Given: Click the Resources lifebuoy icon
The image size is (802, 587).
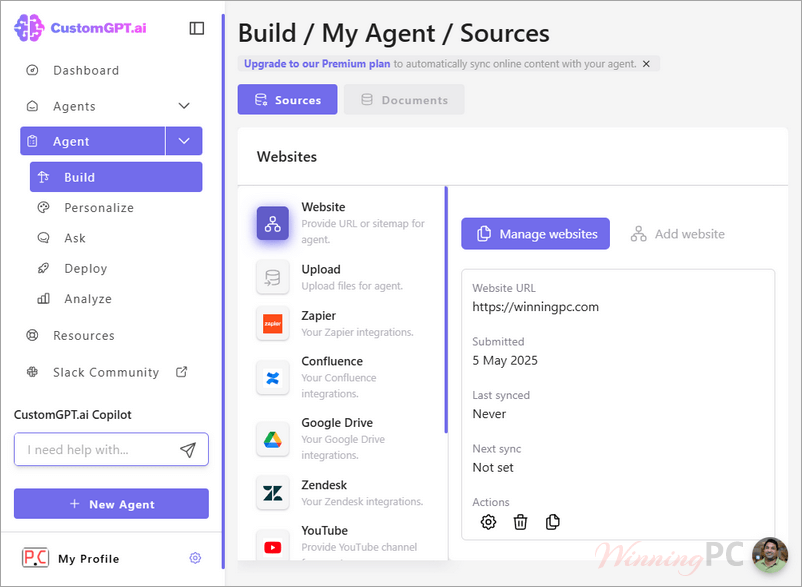Looking at the screenshot, I should 32,335.
